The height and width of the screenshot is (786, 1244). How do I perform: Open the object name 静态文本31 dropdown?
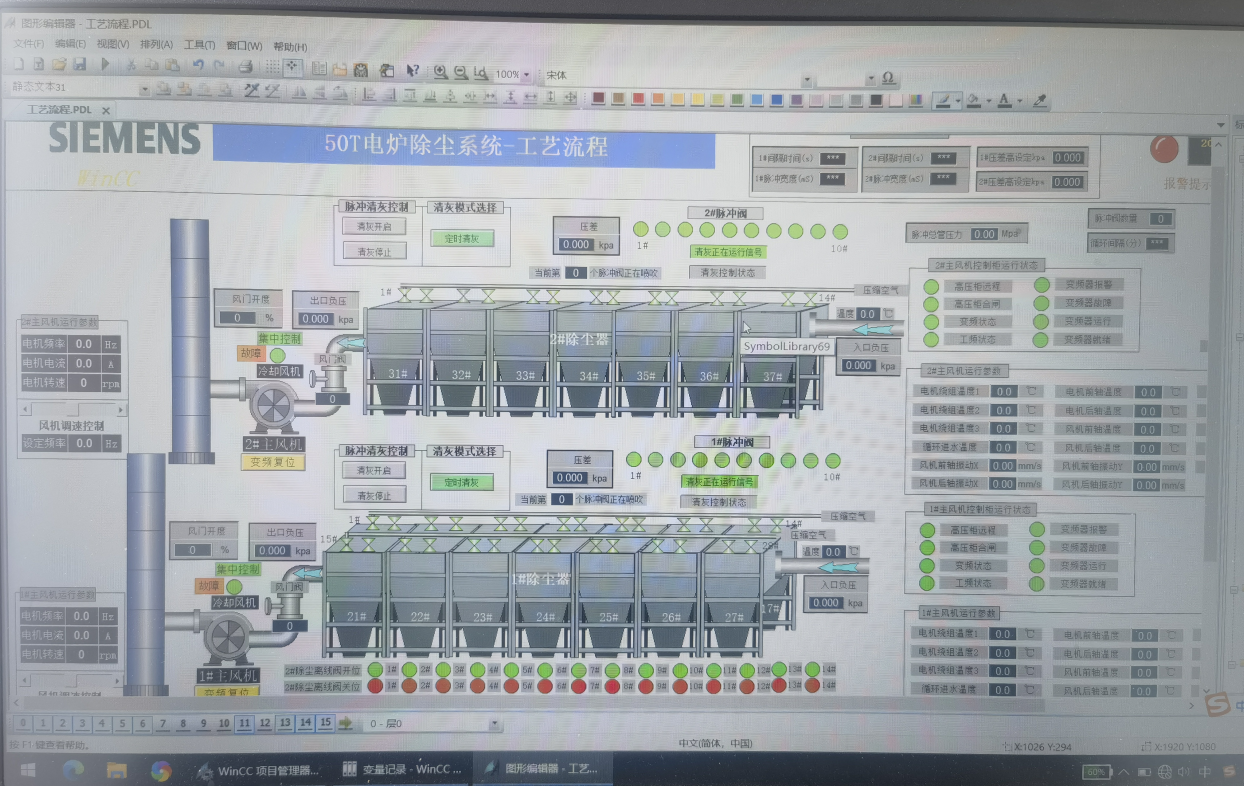point(144,89)
